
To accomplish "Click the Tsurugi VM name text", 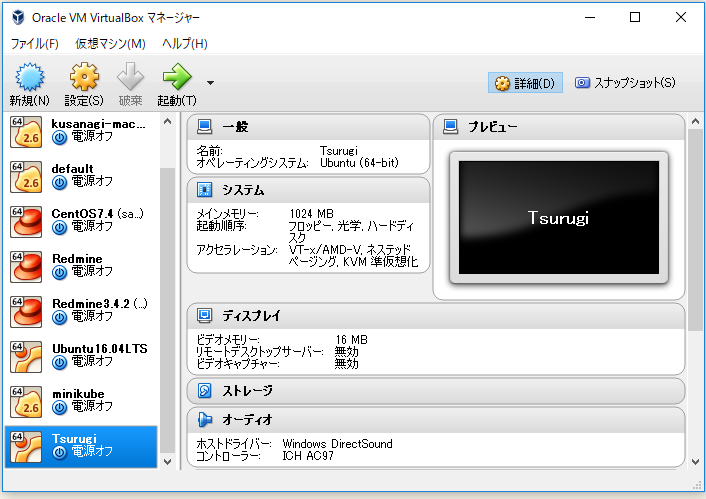I will click(x=74, y=439).
